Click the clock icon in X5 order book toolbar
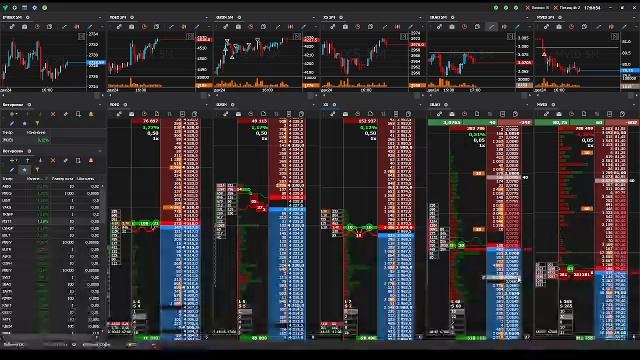 (x=358, y=114)
